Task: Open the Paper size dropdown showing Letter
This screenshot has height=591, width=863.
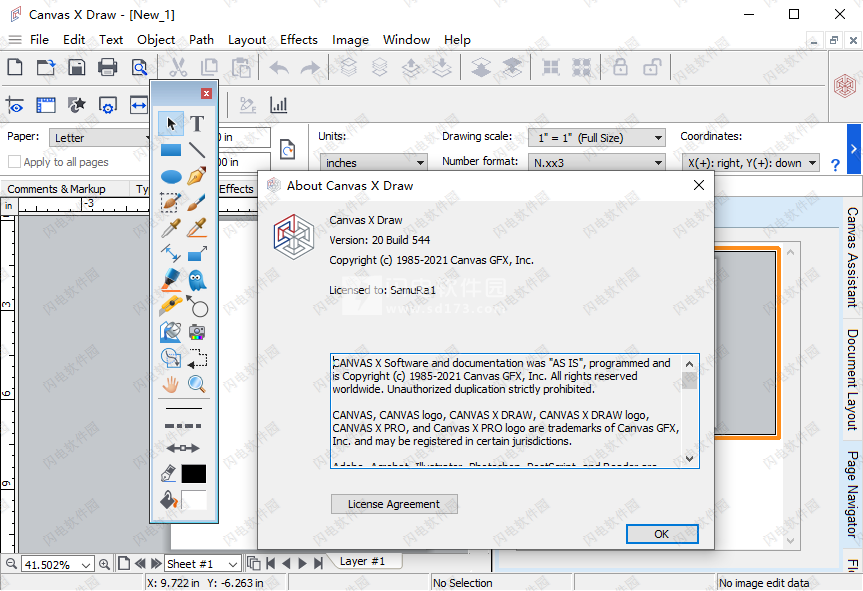Action: (100, 138)
